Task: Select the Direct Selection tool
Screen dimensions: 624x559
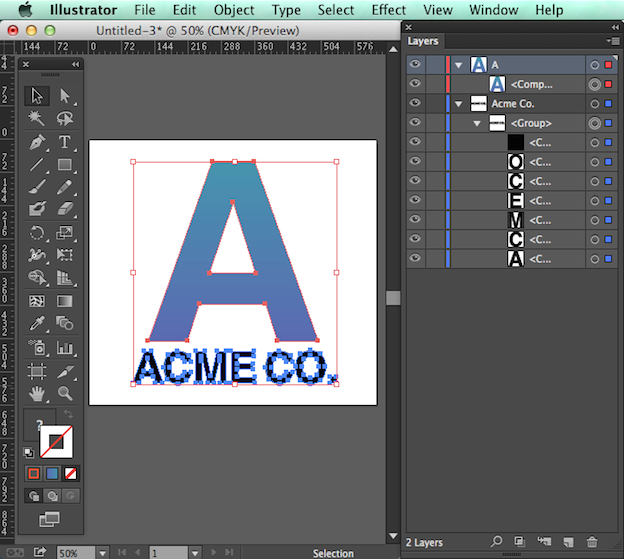Action: pos(65,96)
